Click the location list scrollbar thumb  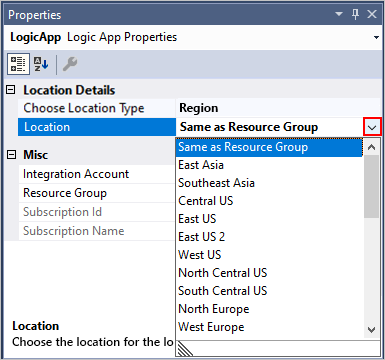point(371,187)
